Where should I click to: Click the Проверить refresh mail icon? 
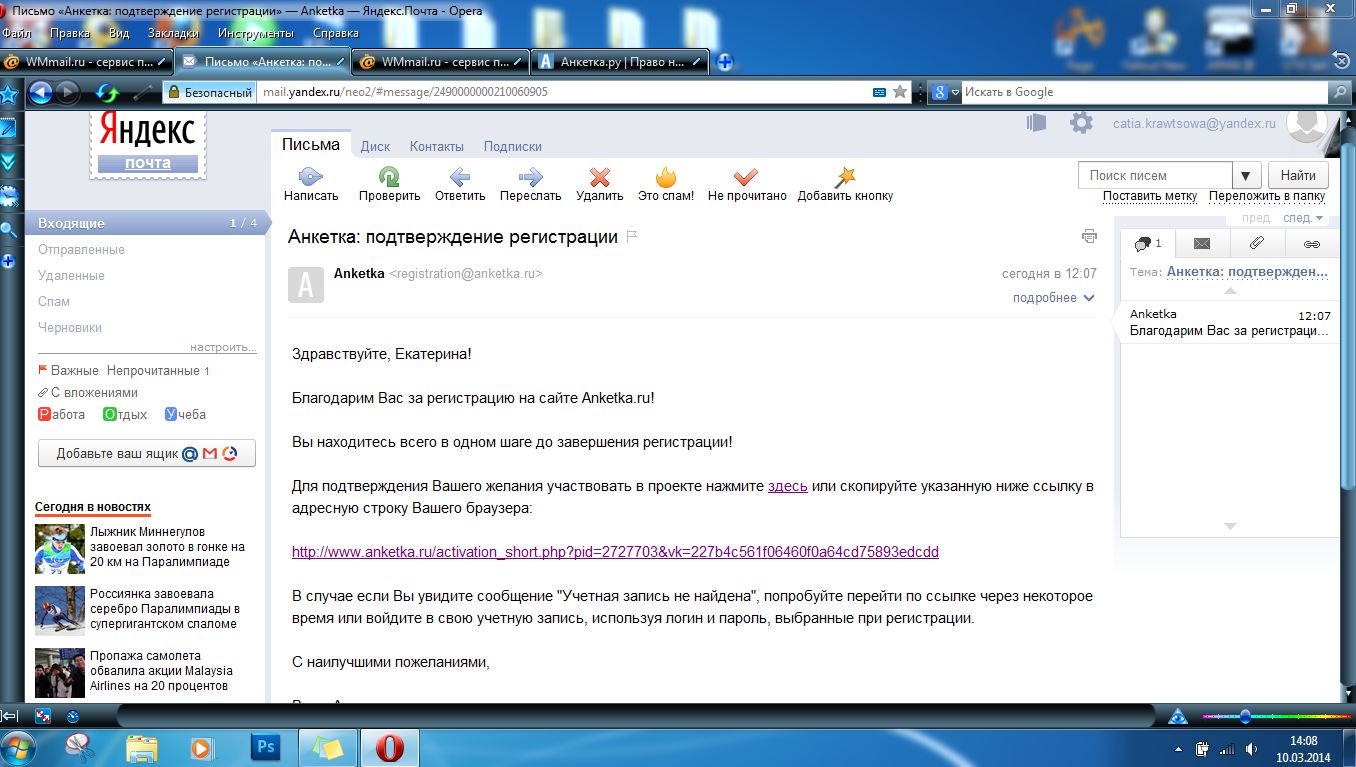click(389, 177)
